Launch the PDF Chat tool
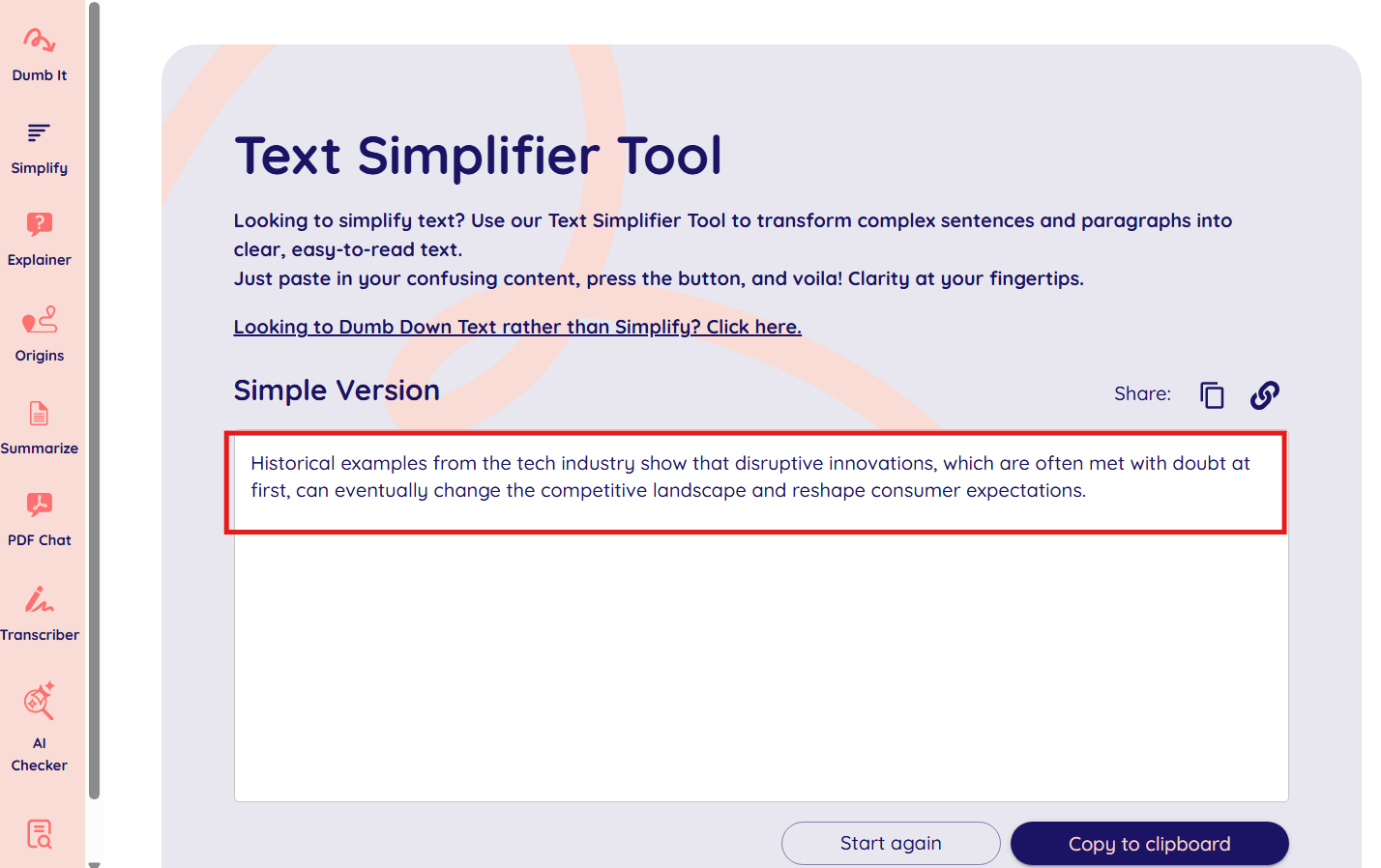Image resolution: width=1381 pixels, height=868 pixels. point(40,519)
